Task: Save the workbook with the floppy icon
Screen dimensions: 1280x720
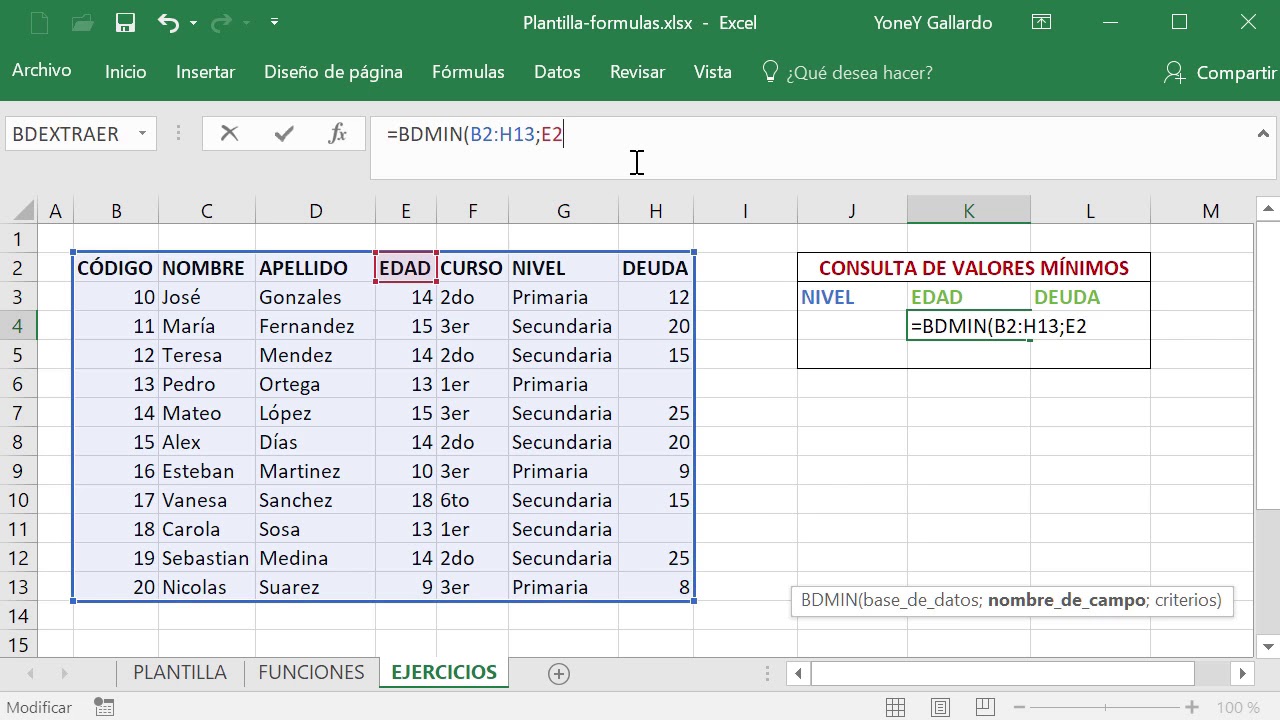Action: coord(125,22)
